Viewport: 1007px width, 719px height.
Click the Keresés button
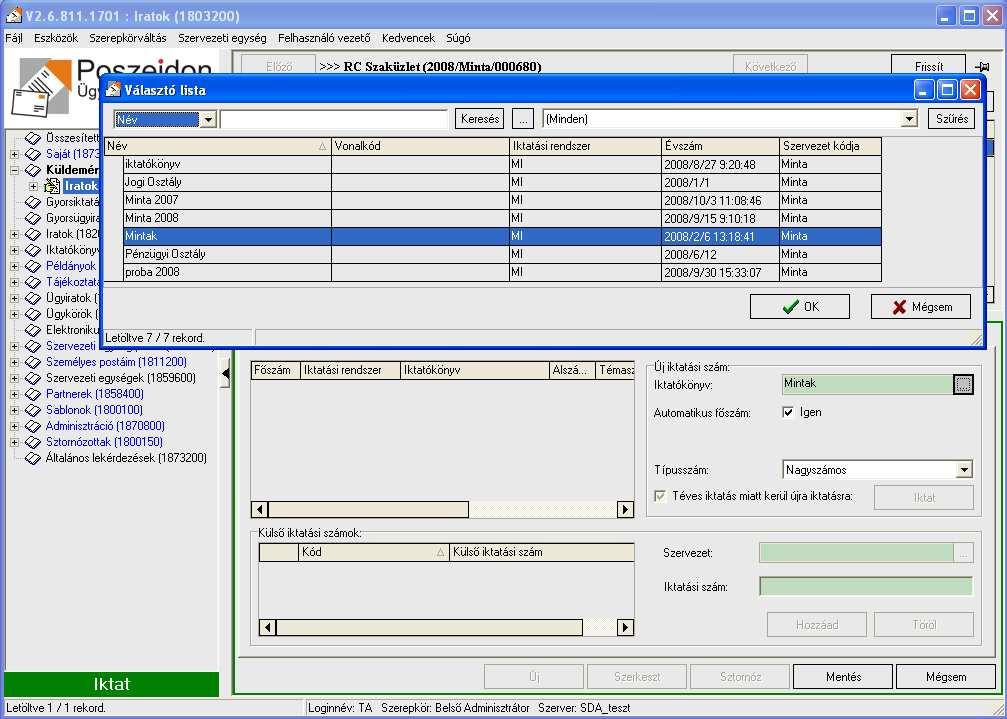point(480,119)
